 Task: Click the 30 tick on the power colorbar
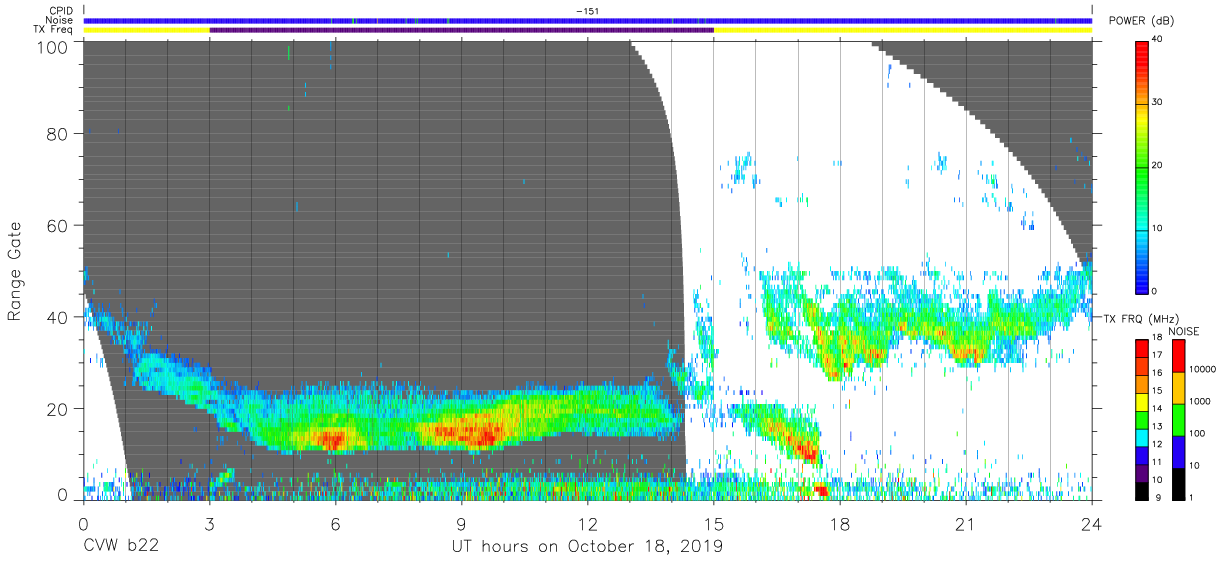click(1158, 103)
